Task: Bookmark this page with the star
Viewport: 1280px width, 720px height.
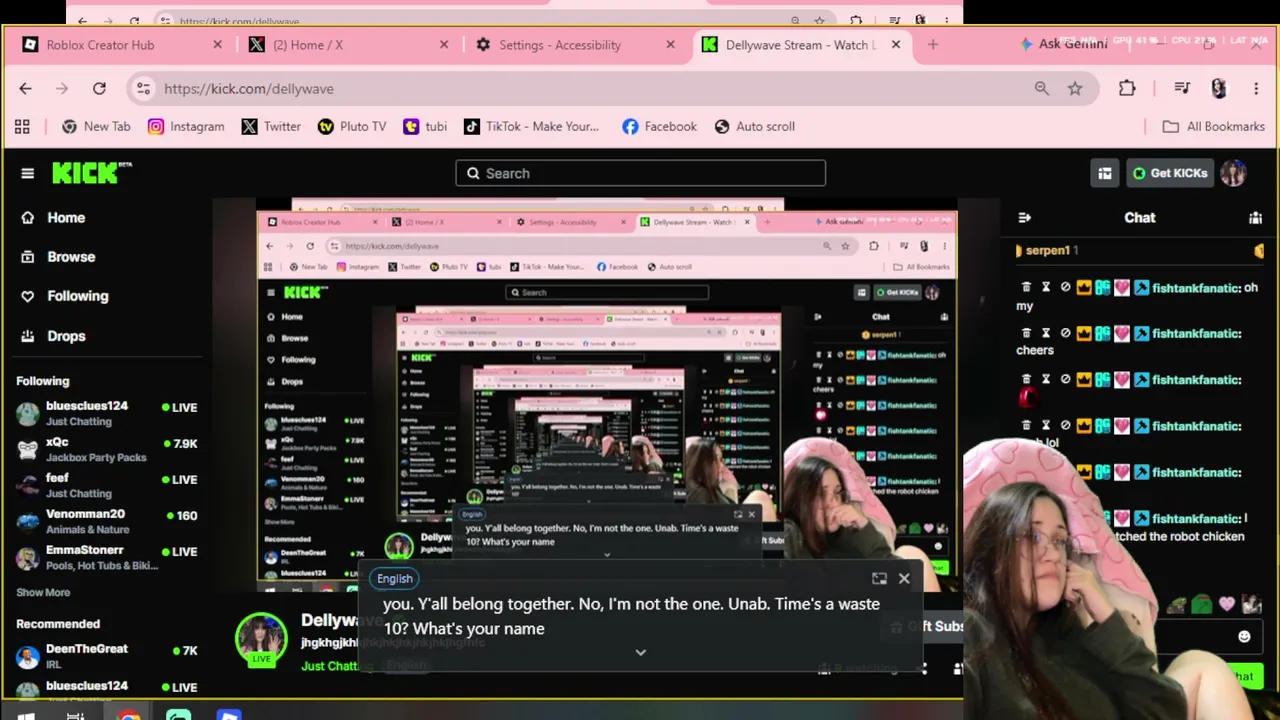Action: 1075,89
